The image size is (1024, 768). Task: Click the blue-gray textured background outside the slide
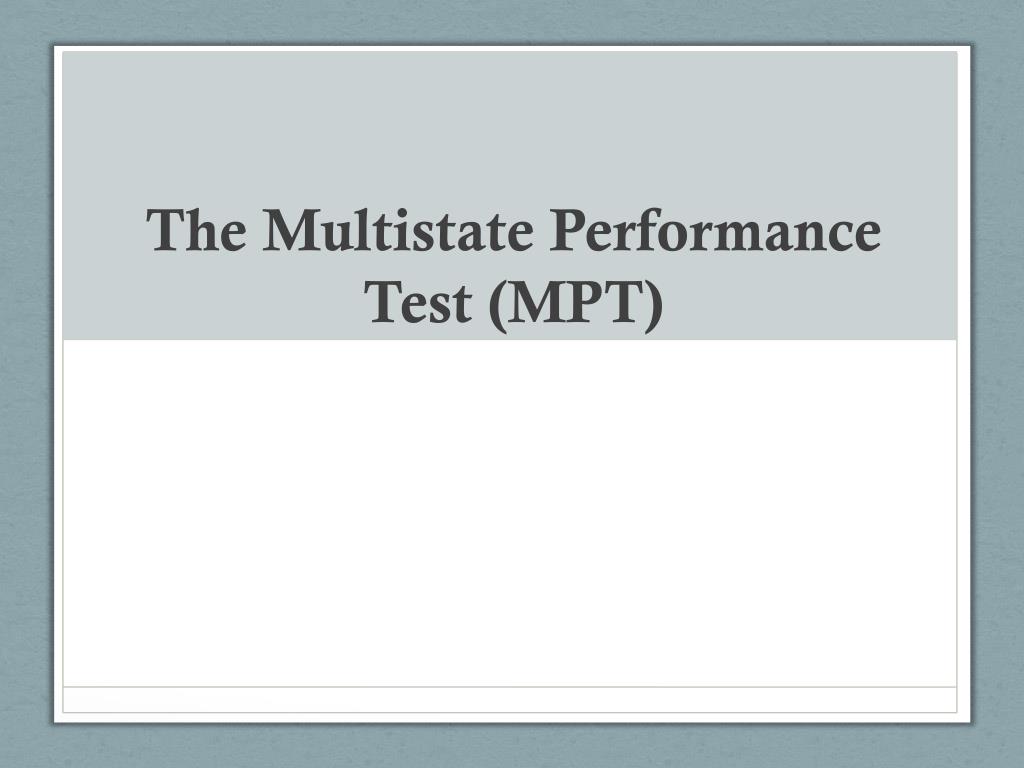(26, 392)
